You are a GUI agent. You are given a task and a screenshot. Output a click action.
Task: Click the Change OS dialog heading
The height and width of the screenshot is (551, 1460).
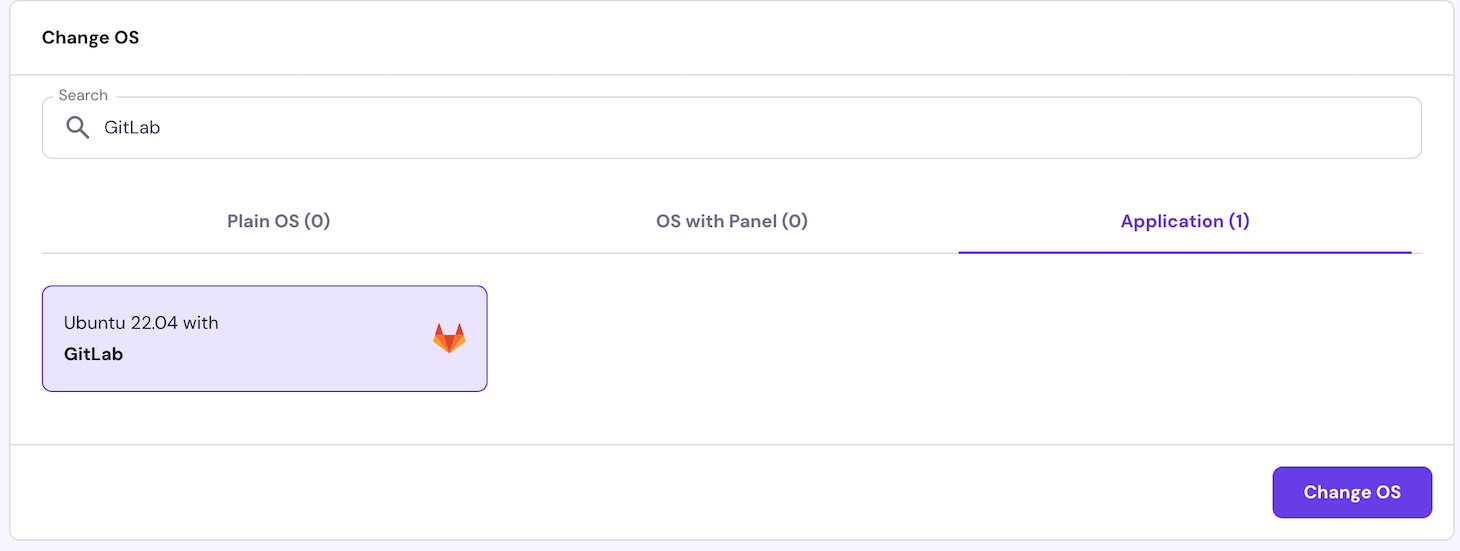click(x=90, y=38)
